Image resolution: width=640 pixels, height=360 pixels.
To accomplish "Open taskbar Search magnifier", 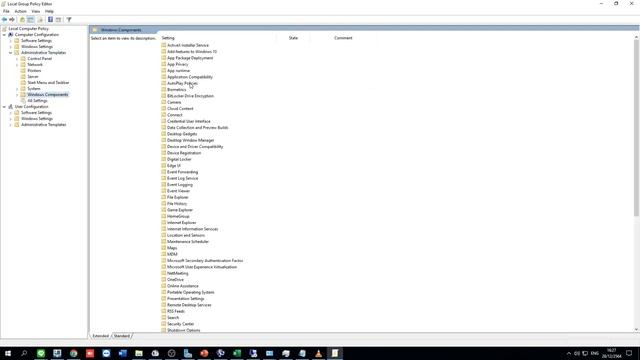I will (24, 353).
